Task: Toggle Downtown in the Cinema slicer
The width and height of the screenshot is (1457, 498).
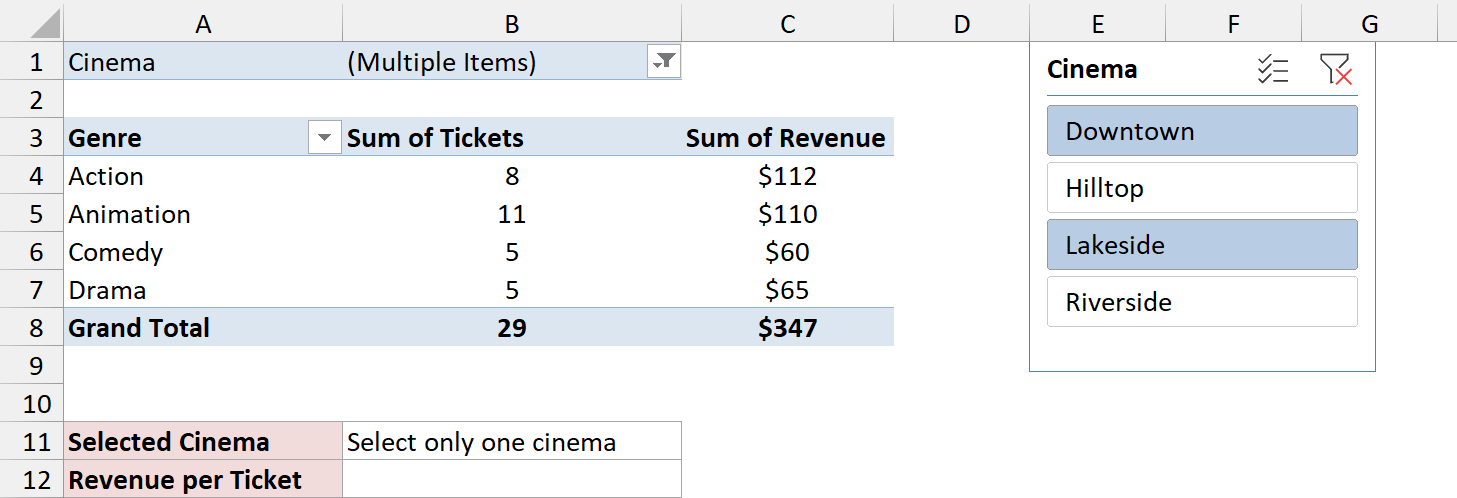Action: point(1202,131)
